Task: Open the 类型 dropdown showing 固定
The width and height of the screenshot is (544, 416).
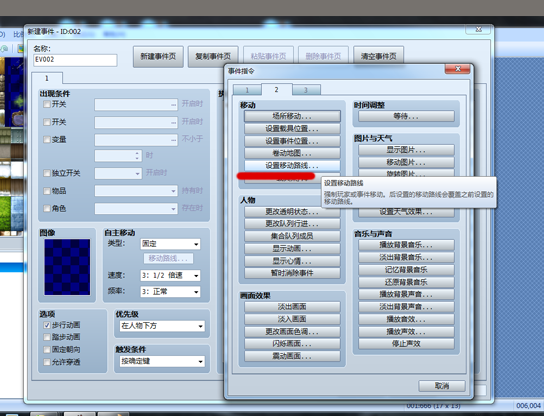Action: 170,244
